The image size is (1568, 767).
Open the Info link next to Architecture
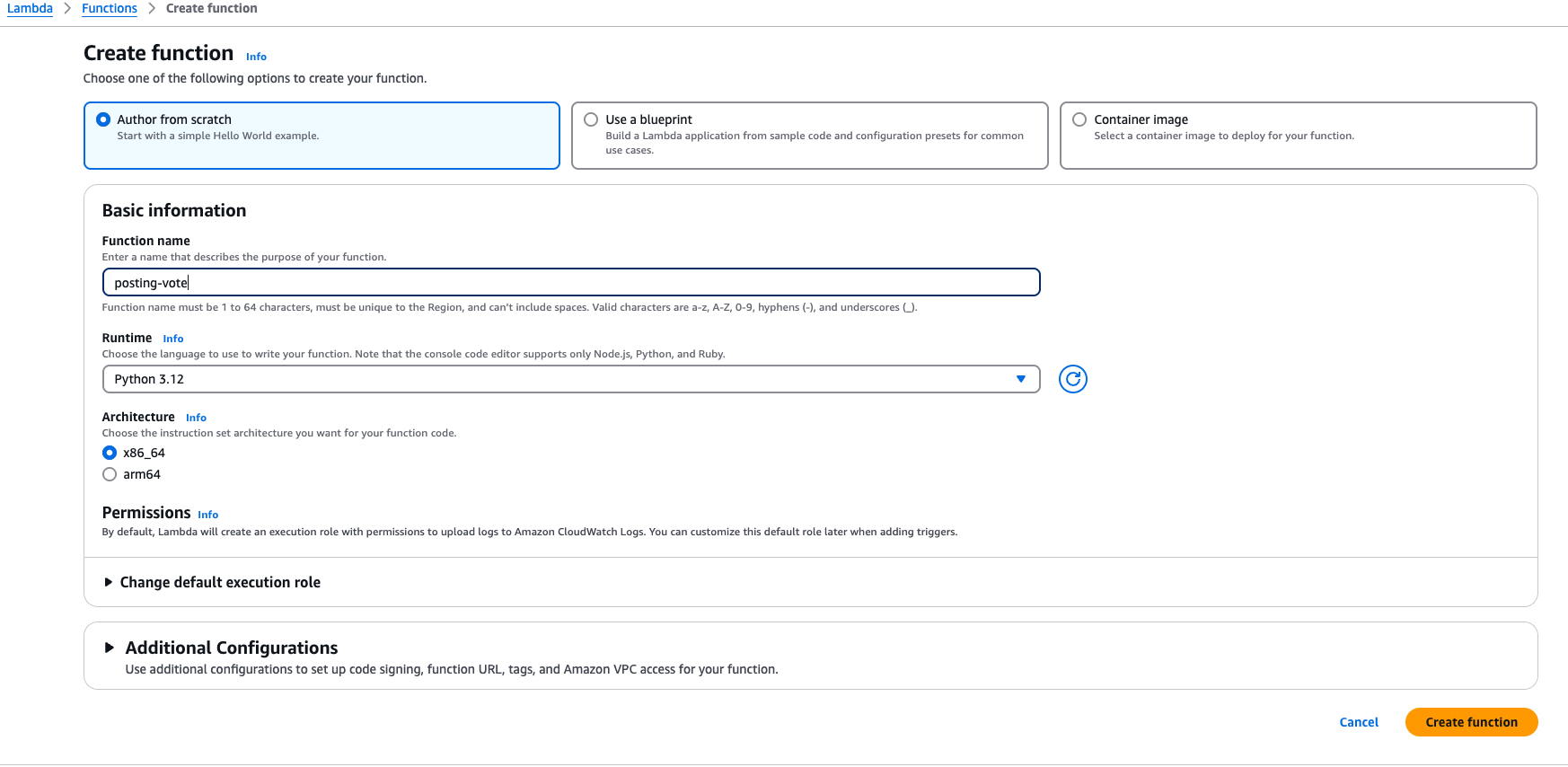click(x=196, y=418)
